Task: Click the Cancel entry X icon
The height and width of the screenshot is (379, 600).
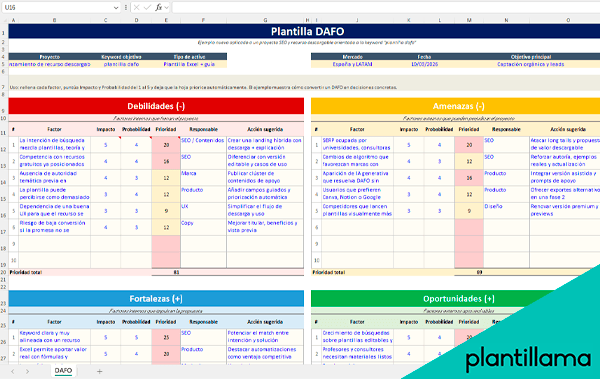Action: pos(137,8)
